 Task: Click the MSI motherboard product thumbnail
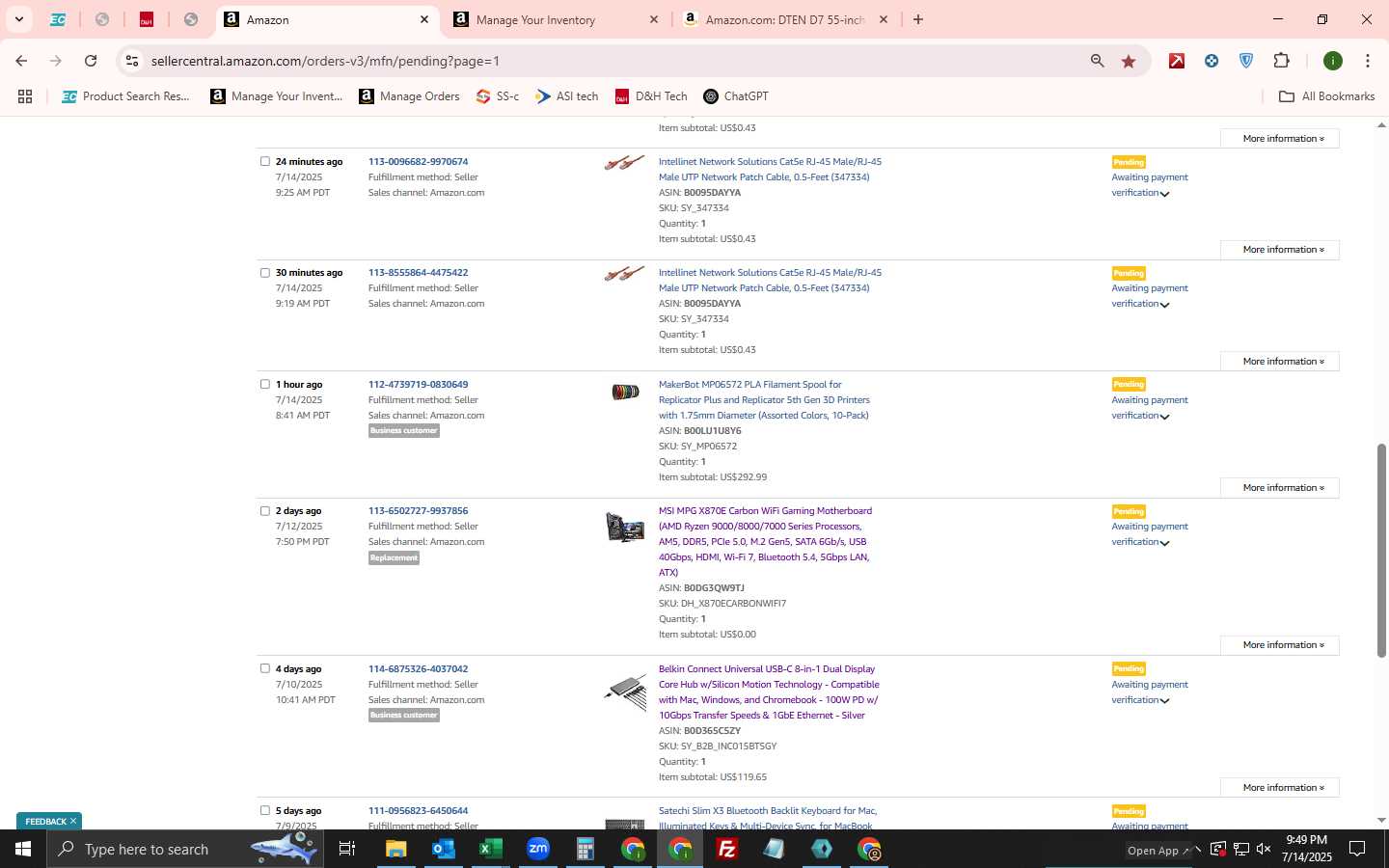click(625, 527)
